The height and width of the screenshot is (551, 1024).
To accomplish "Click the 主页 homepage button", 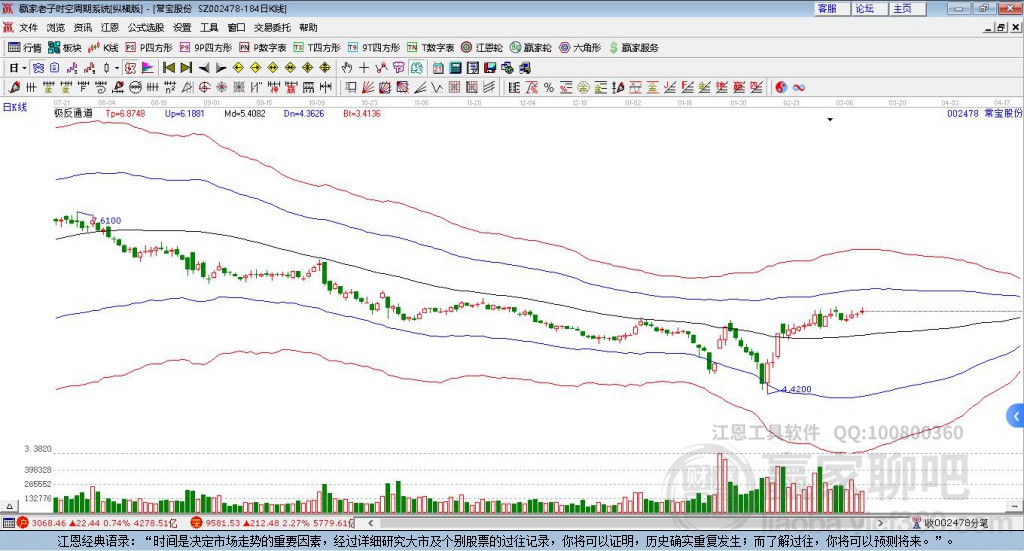I will [x=906, y=8].
